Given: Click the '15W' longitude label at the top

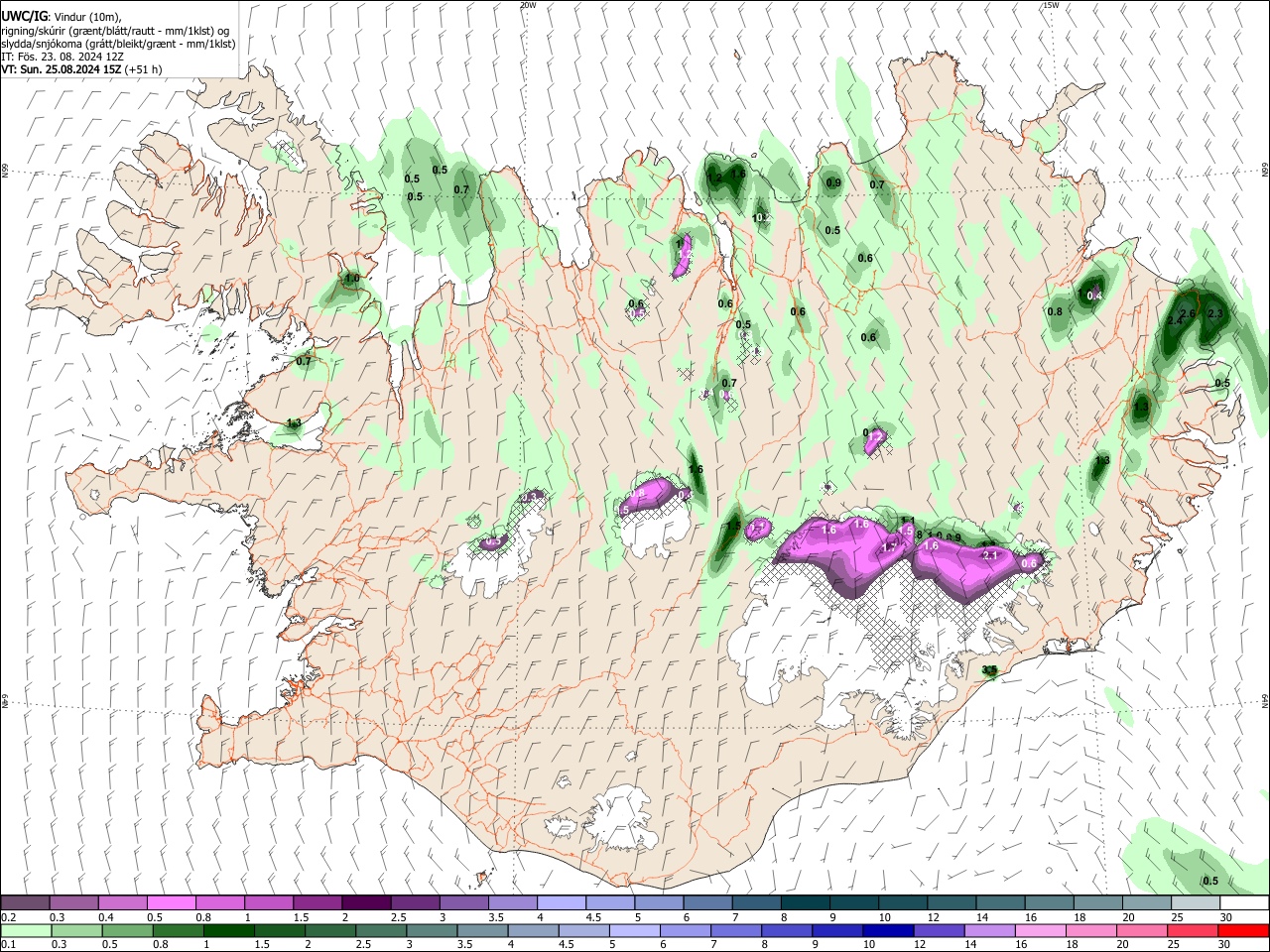Looking at the screenshot, I should (1051, 5).
